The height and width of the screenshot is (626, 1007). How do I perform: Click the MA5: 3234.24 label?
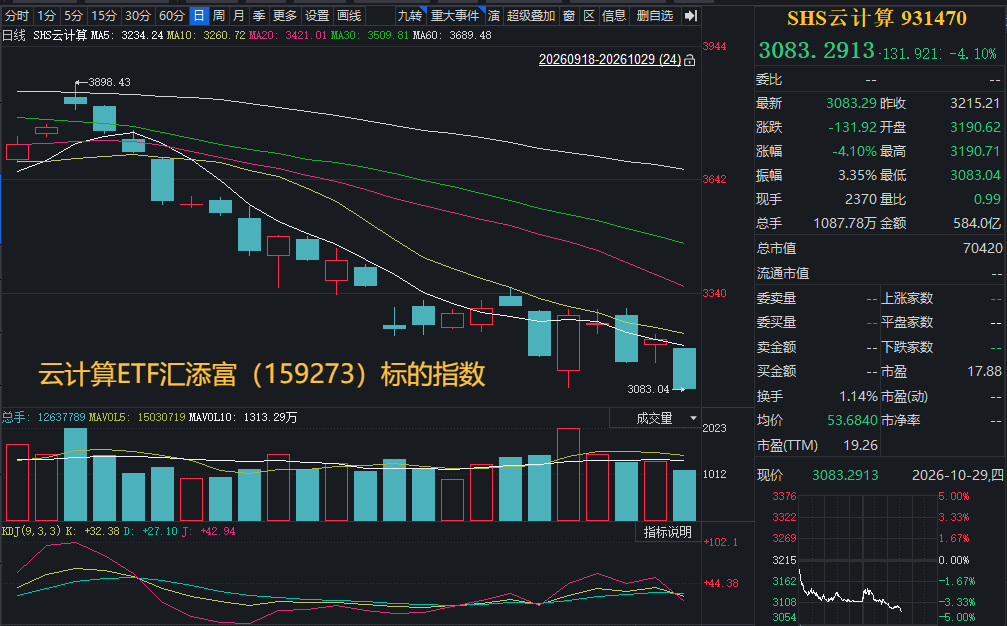pos(127,35)
